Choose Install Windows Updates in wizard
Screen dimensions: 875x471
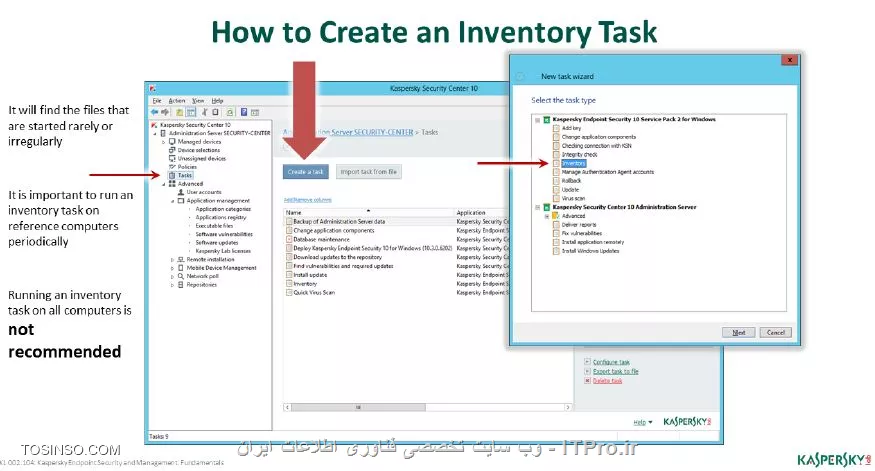tap(590, 251)
